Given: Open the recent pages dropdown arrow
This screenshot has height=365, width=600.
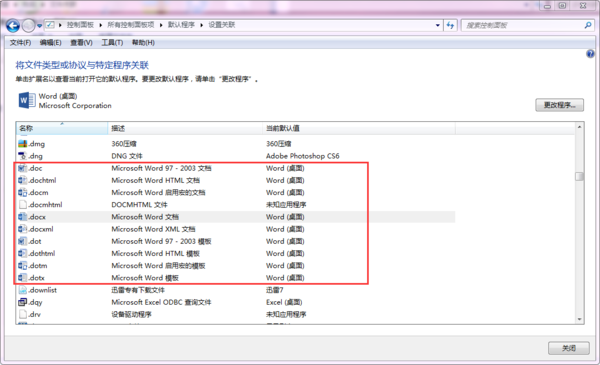Looking at the screenshot, I should (39, 26).
